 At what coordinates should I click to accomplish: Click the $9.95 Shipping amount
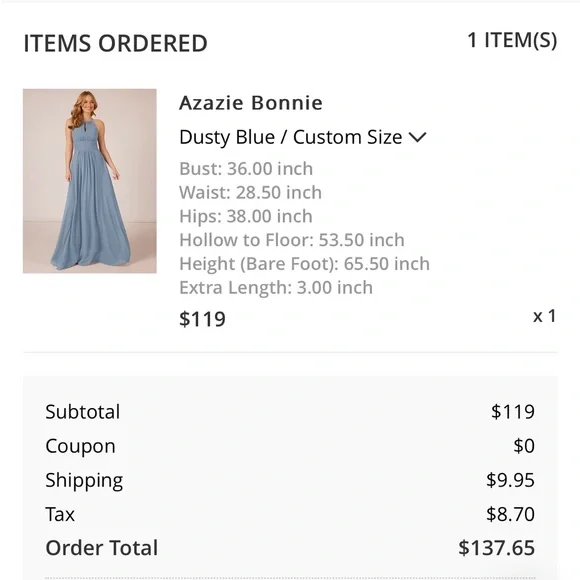(x=510, y=480)
